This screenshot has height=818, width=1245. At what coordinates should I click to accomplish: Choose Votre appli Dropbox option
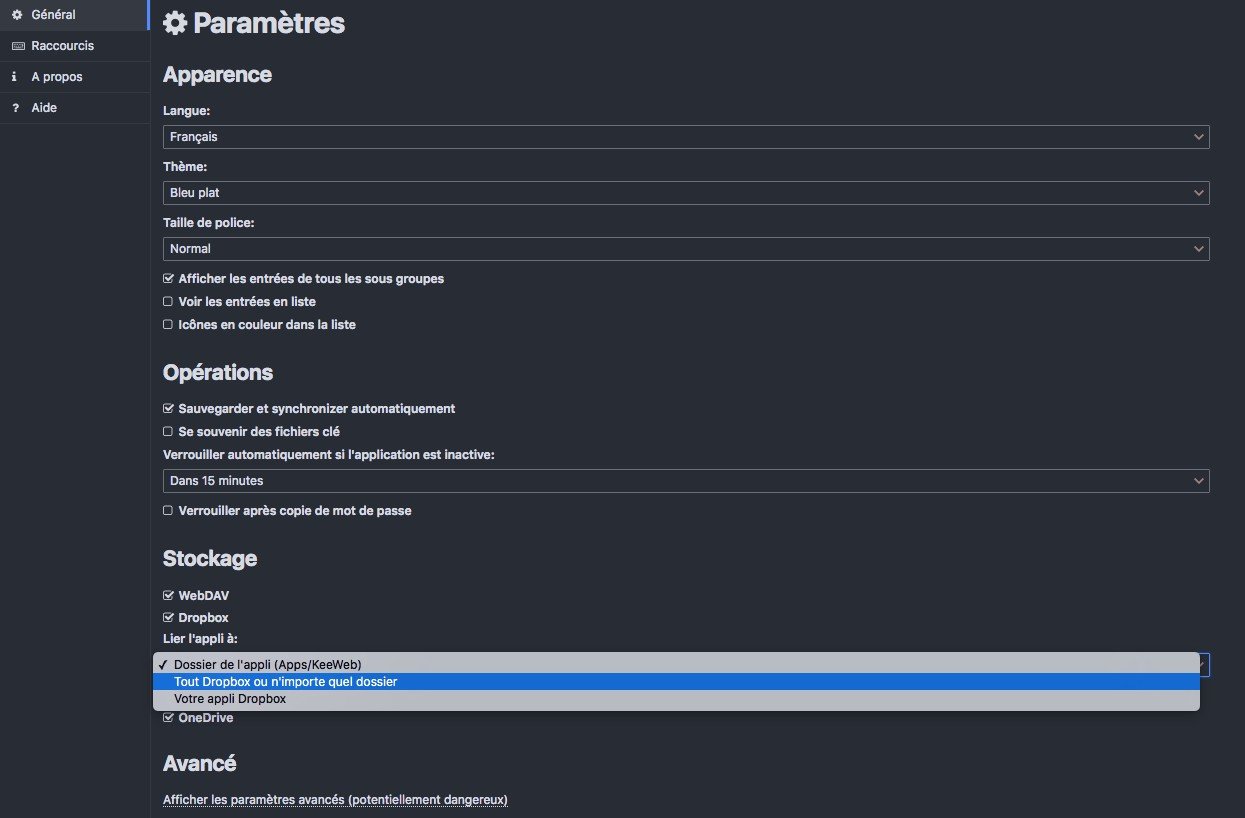tap(676, 699)
